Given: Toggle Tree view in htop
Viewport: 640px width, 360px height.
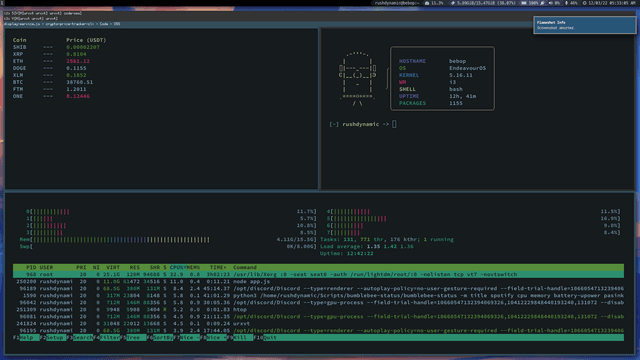Looking at the screenshot, I should point(133,338).
